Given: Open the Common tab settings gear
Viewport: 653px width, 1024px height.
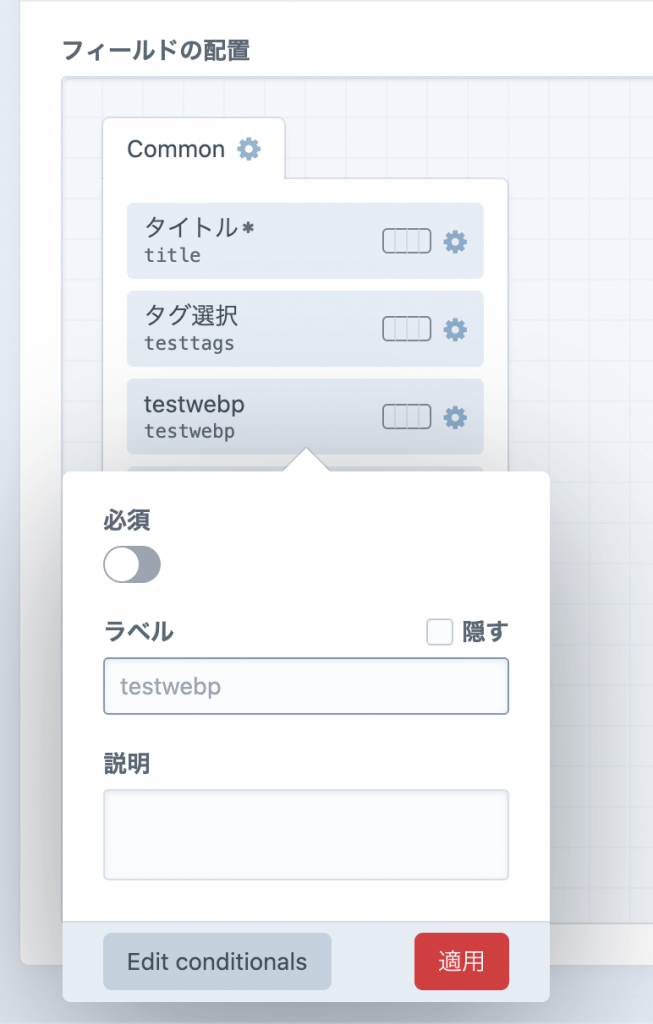Looking at the screenshot, I should click(x=248, y=149).
